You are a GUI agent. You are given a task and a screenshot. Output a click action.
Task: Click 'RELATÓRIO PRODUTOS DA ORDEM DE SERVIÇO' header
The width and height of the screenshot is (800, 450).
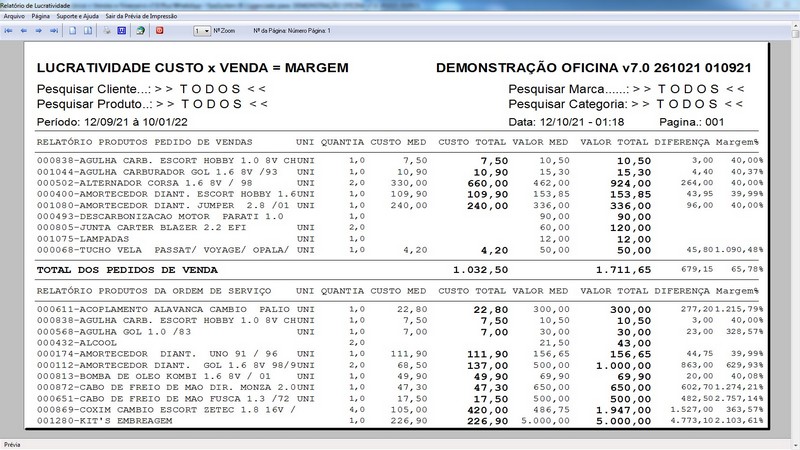point(154,291)
